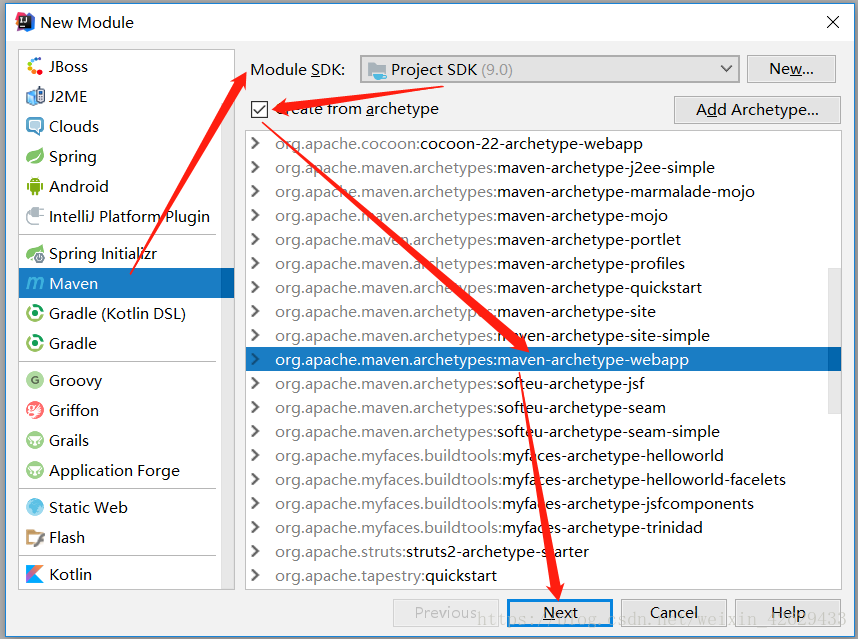This screenshot has width=858, height=639.
Task: Click the Static Web globe icon
Action: coord(35,507)
